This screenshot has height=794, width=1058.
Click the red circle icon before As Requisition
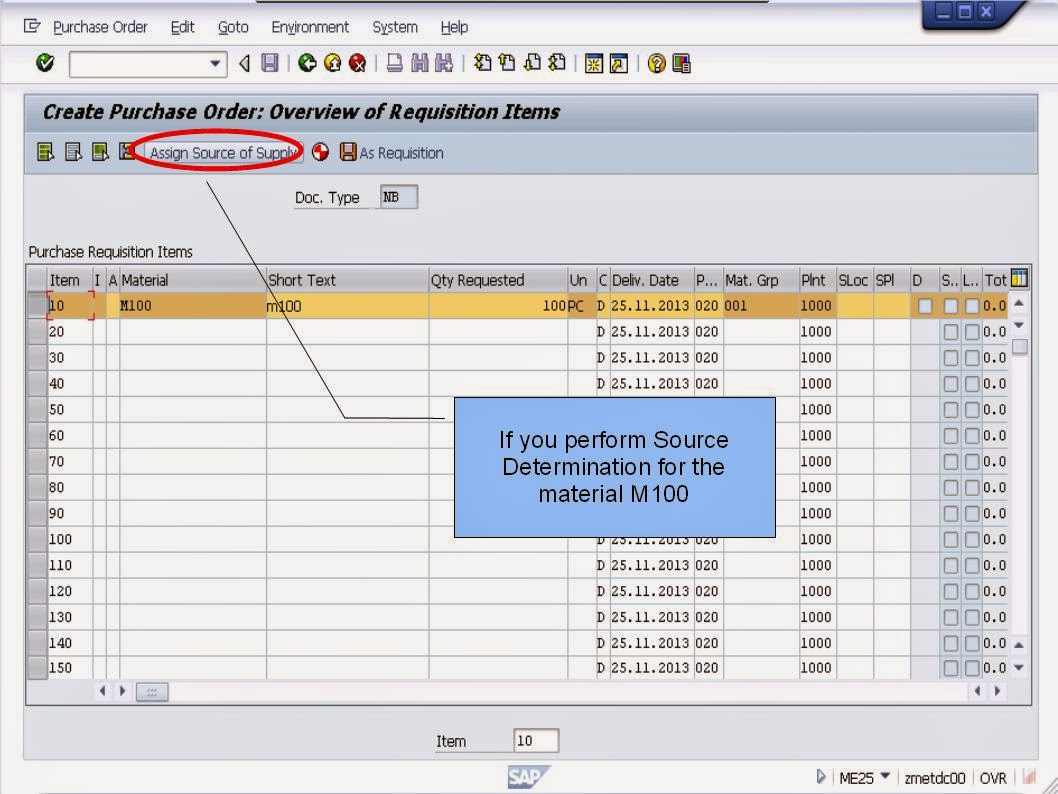click(321, 152)
